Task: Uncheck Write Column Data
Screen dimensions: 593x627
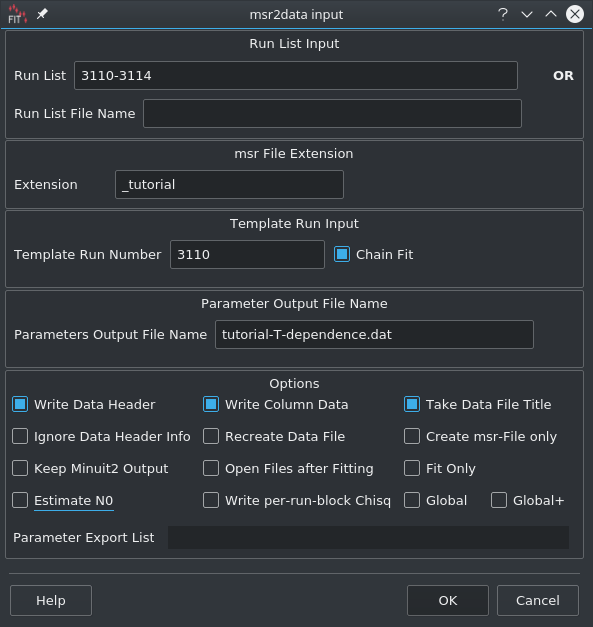Action: (x=211, y=404)
